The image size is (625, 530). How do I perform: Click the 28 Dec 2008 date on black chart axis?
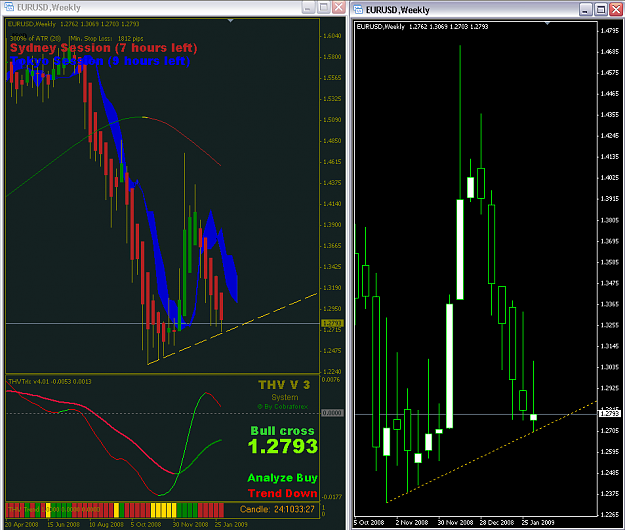click(497, 522)
